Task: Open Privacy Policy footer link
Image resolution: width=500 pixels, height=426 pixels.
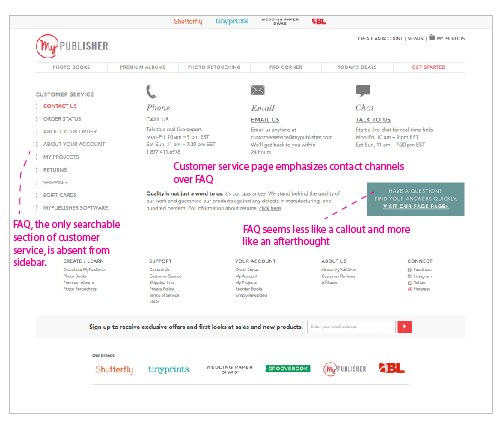Action: pyautogui.click(x=162, y=289)
